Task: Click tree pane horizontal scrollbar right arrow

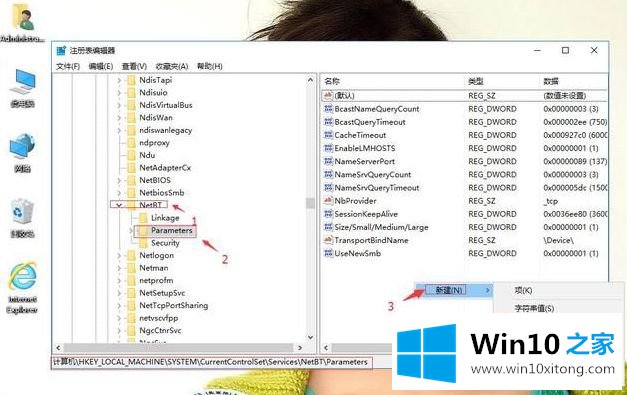Action: (x=300, y=348)
